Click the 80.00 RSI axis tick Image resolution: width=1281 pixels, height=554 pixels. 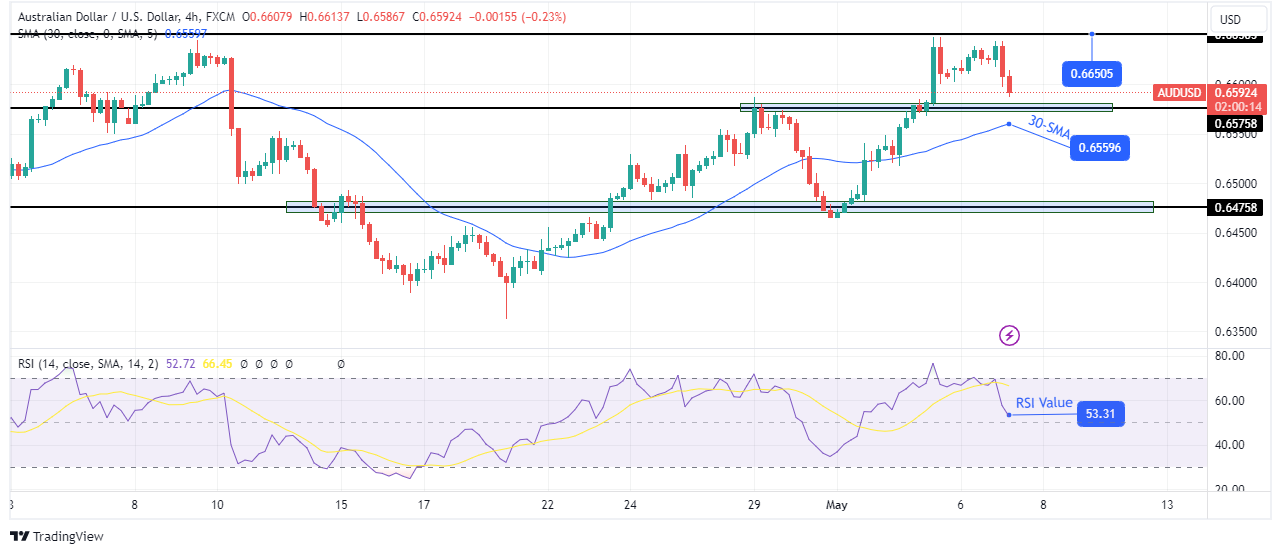(1229, 356)
